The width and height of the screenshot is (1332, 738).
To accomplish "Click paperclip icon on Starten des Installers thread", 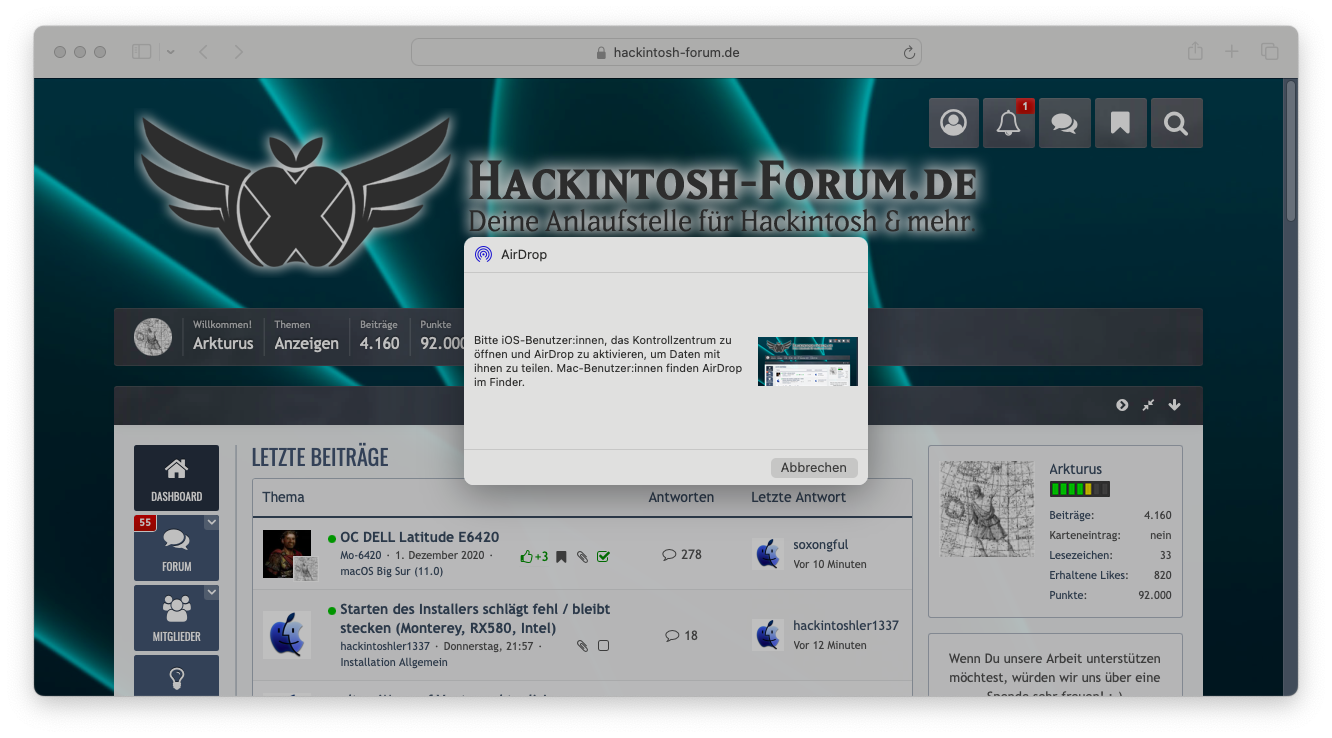I will pos(582,646).
